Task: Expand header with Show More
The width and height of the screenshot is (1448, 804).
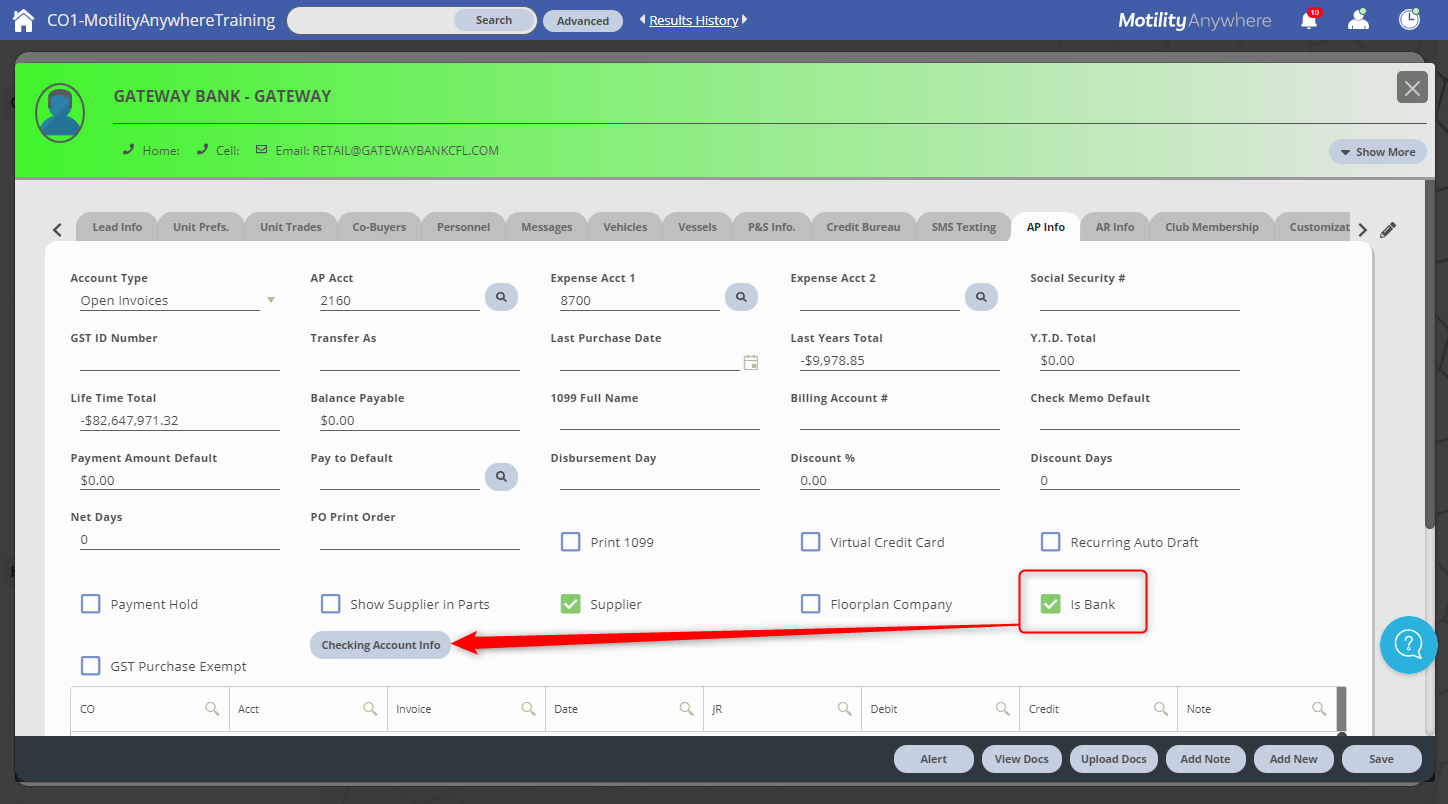Action: tap(1377, 152)
